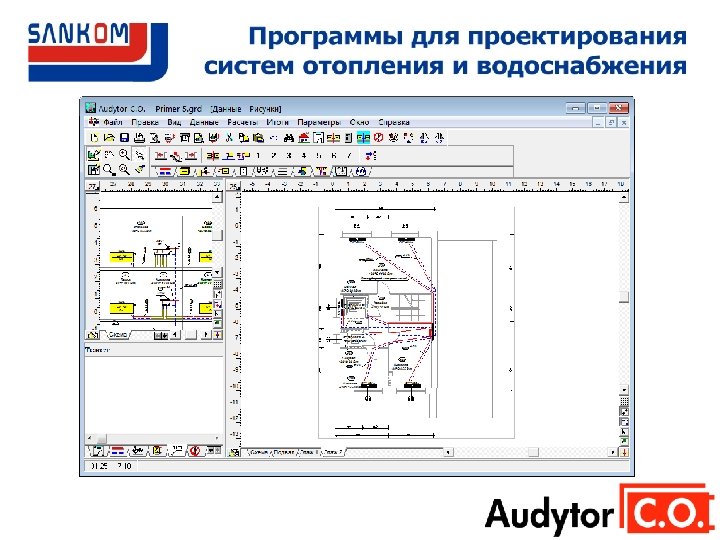720x540 pixels.
Task: Click the cyan highlighted pipes icon
Action: [x=363, y=137]
